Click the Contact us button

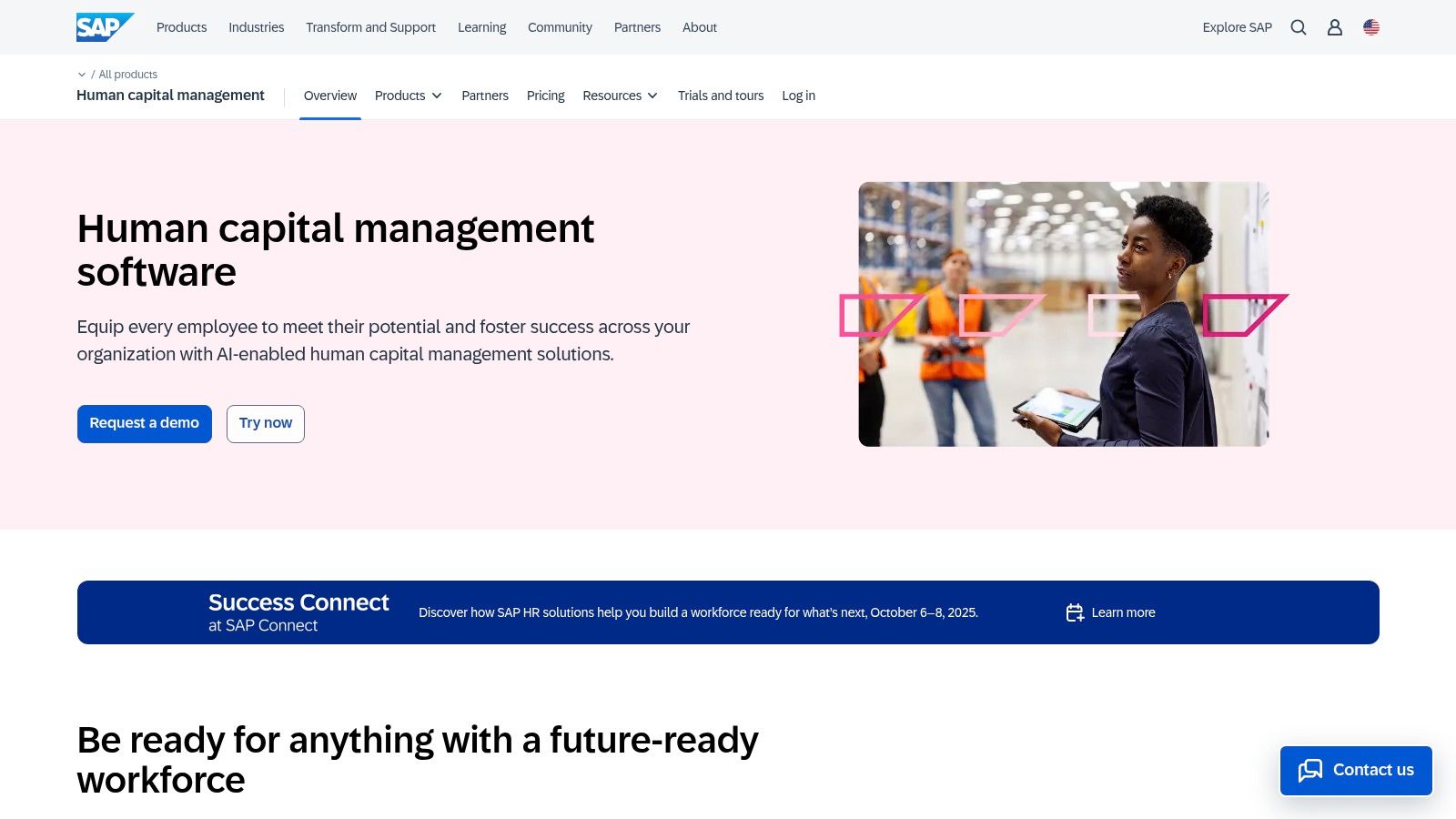pos(1356,771)
